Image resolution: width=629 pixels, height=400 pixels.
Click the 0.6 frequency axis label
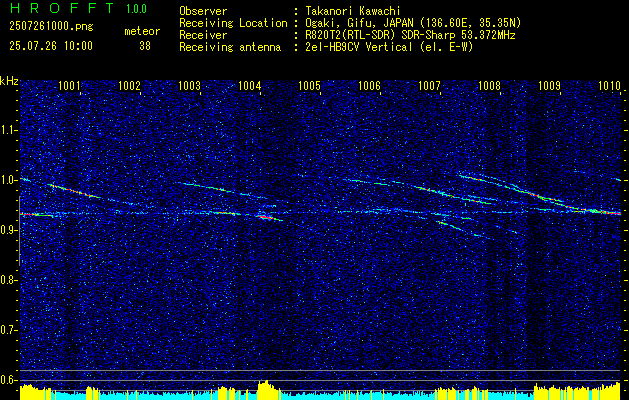tap(8, 380)
